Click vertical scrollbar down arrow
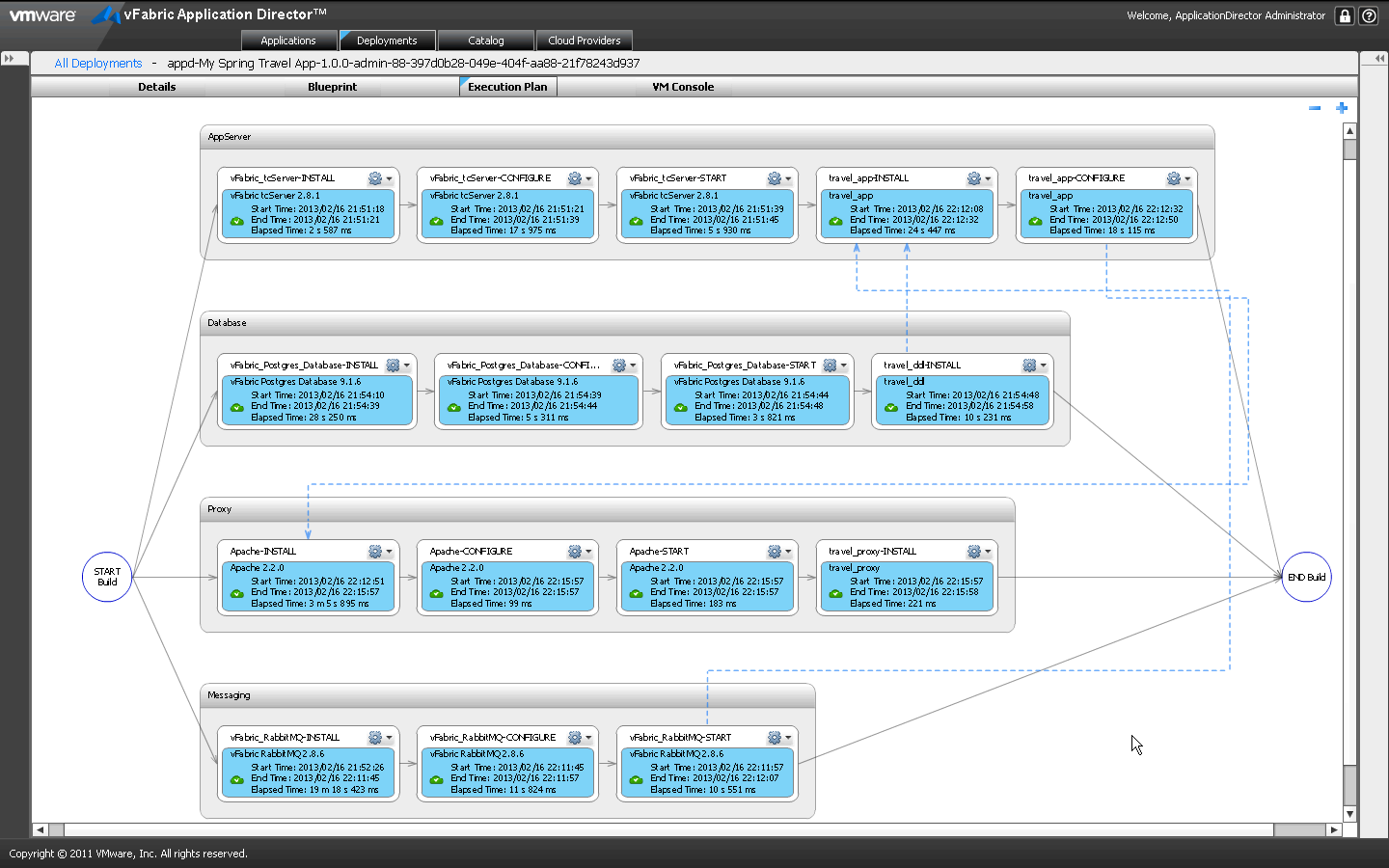This screenshot has width=1389, height=868. click(1350, 814)
